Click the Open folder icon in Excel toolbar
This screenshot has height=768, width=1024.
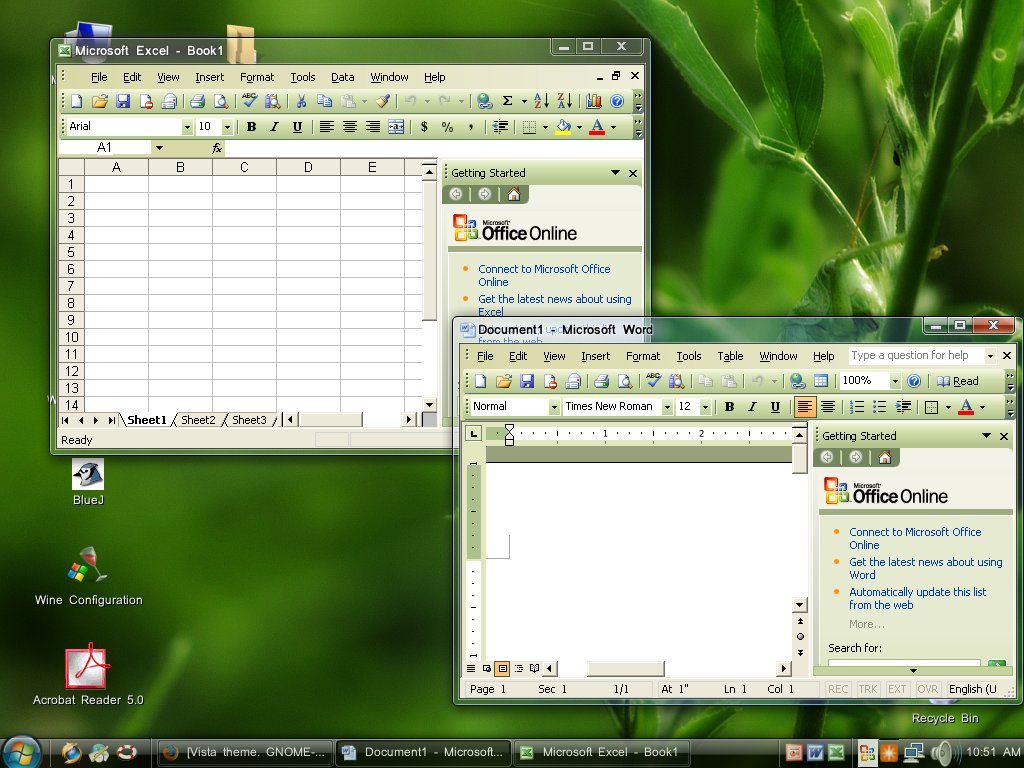pos(99,101)
